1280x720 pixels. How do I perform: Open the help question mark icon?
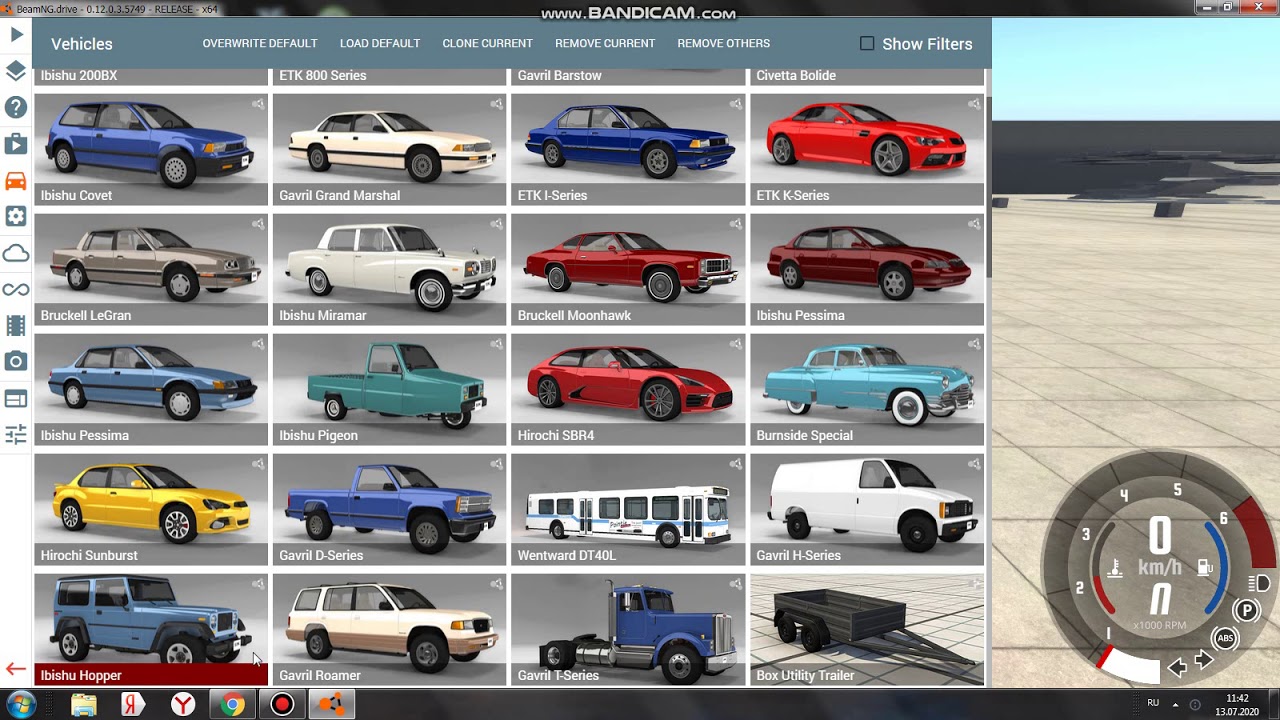(16, 107)
